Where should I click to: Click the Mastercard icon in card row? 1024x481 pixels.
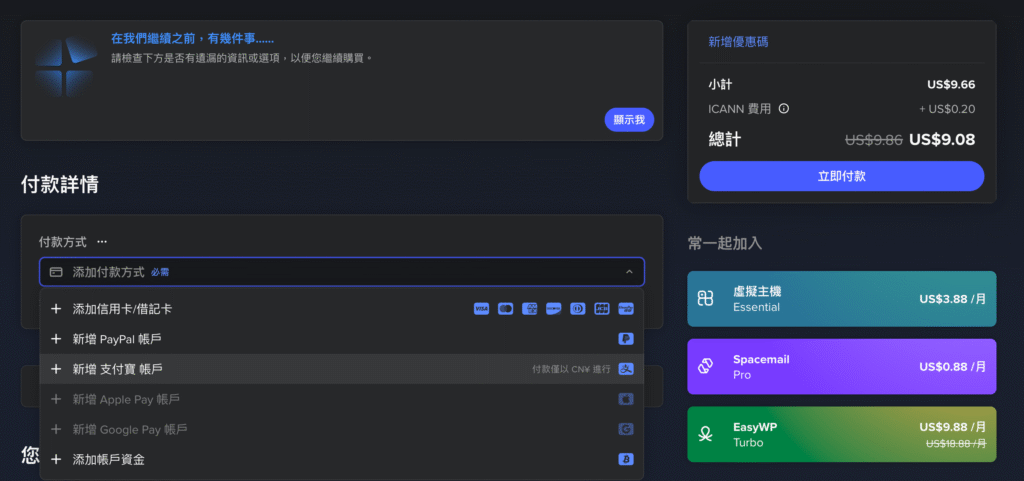pyautogui.click(x=505, y=309)
